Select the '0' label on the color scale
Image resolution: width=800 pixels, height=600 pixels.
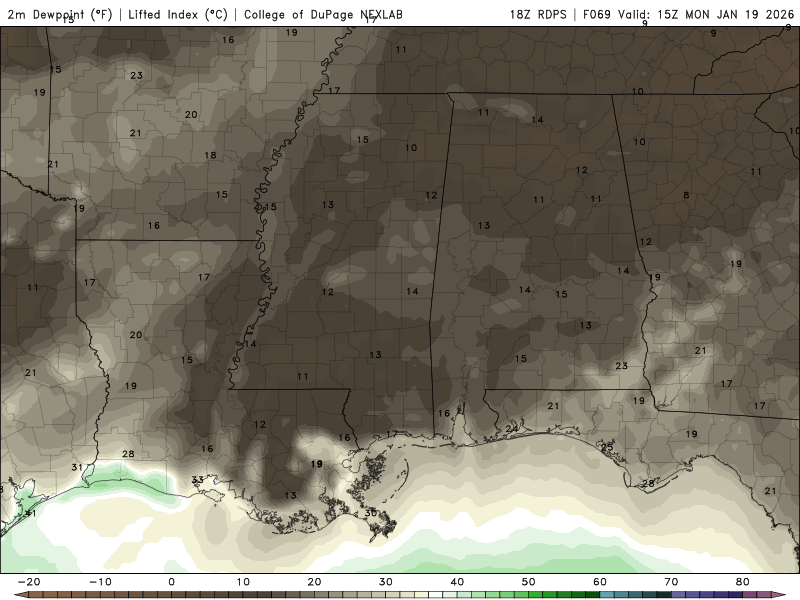pyautogui.click(x=171, y=582)
